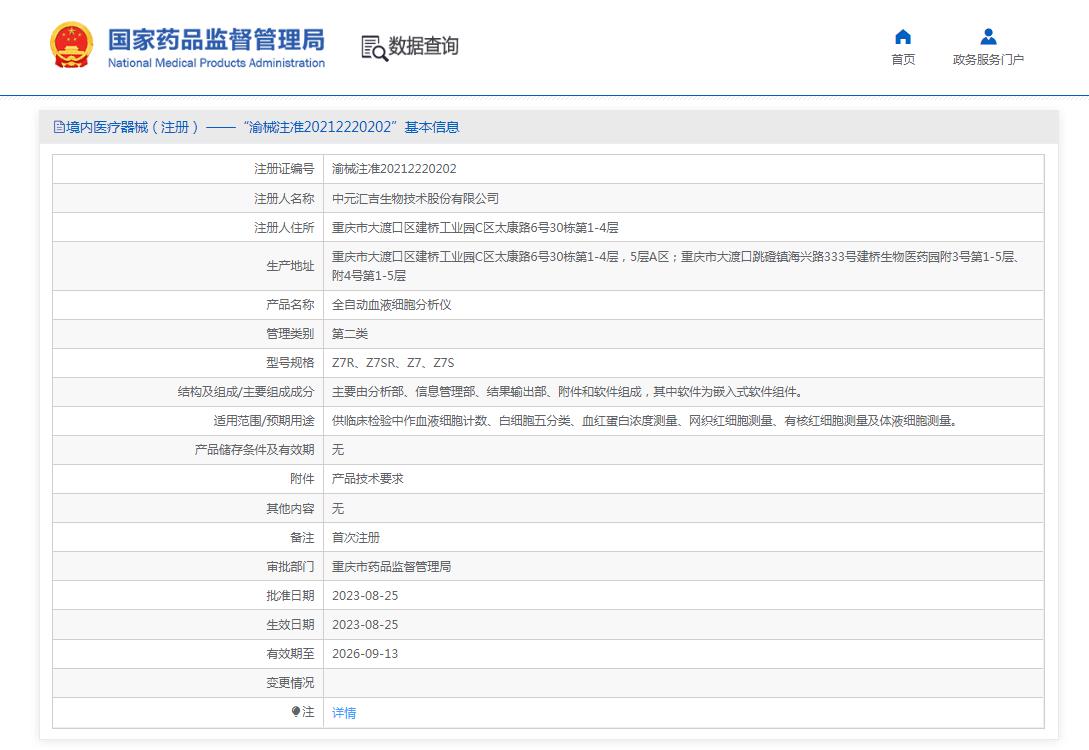Click the 适用范围/预期用途 description value
Screen dimensions: 1089x750
coord(645,421)
